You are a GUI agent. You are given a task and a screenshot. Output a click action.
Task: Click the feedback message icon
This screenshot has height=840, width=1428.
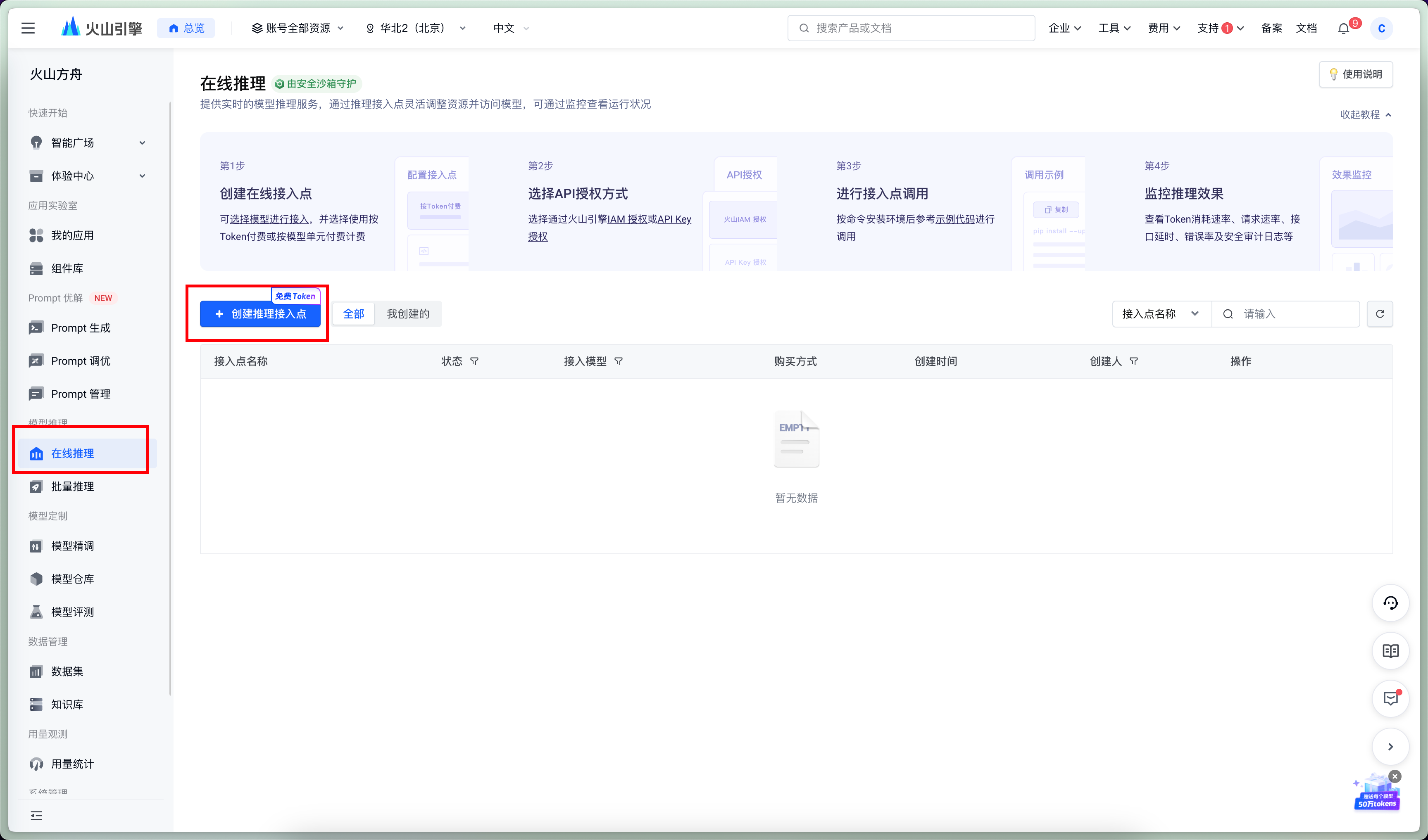point(1390,698)
